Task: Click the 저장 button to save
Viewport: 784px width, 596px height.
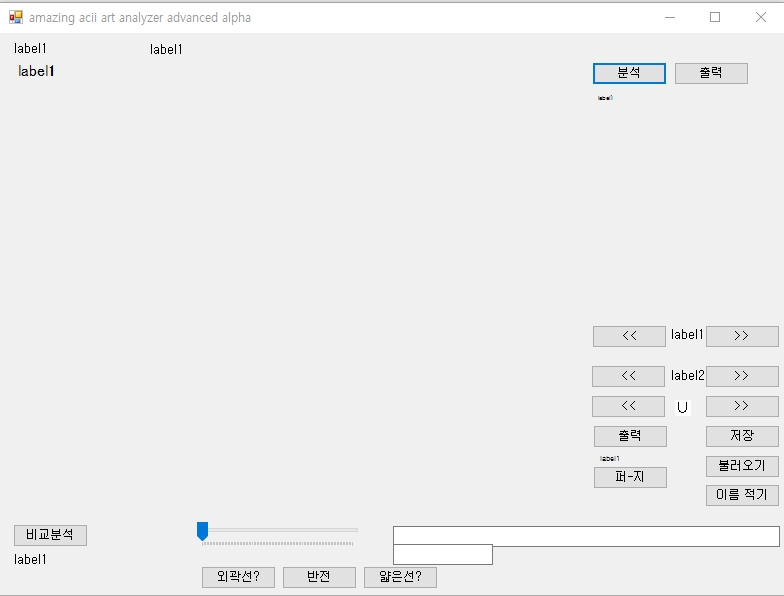Action: (742, 436)
